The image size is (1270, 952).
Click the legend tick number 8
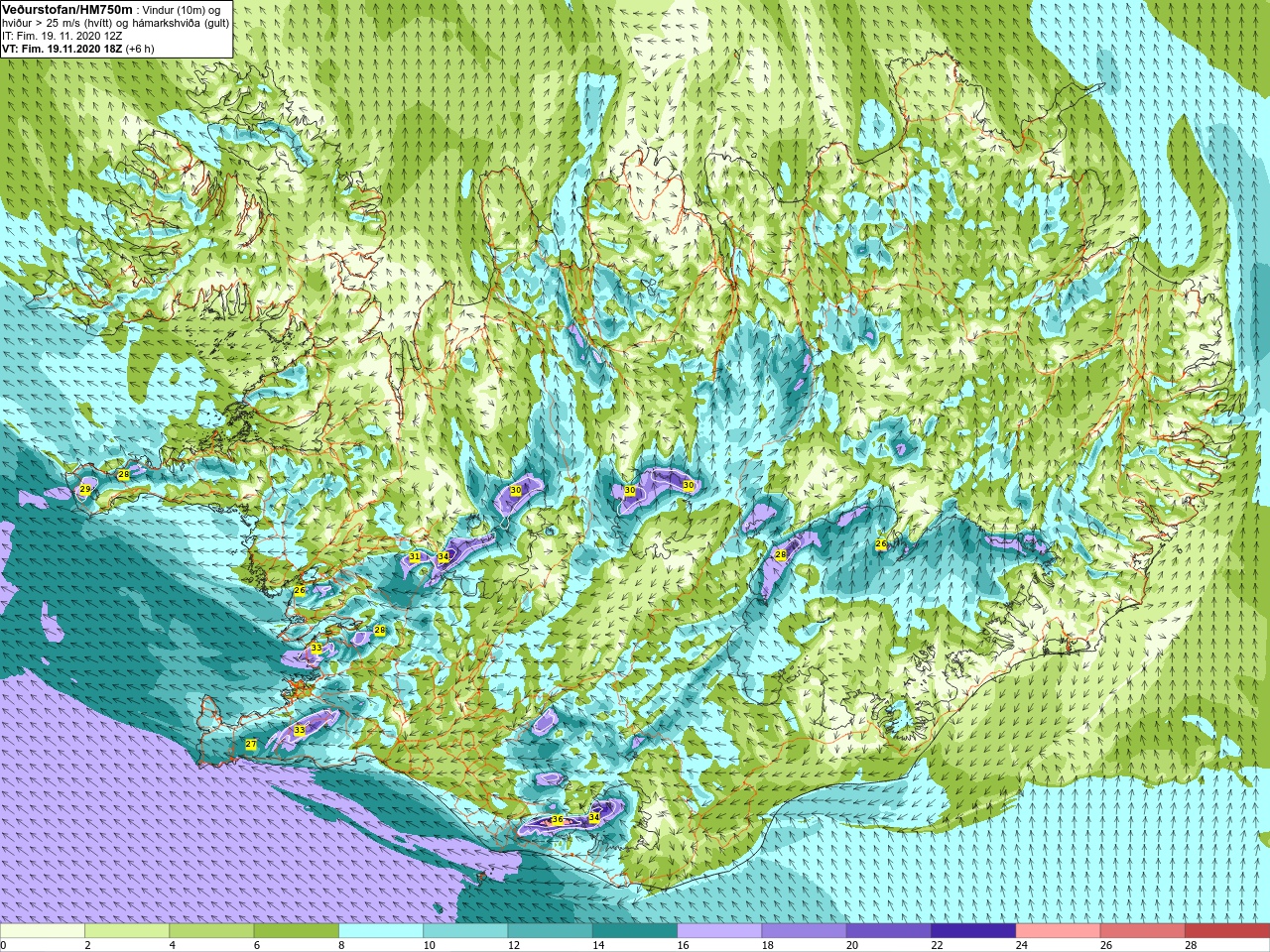pos(341,945)
